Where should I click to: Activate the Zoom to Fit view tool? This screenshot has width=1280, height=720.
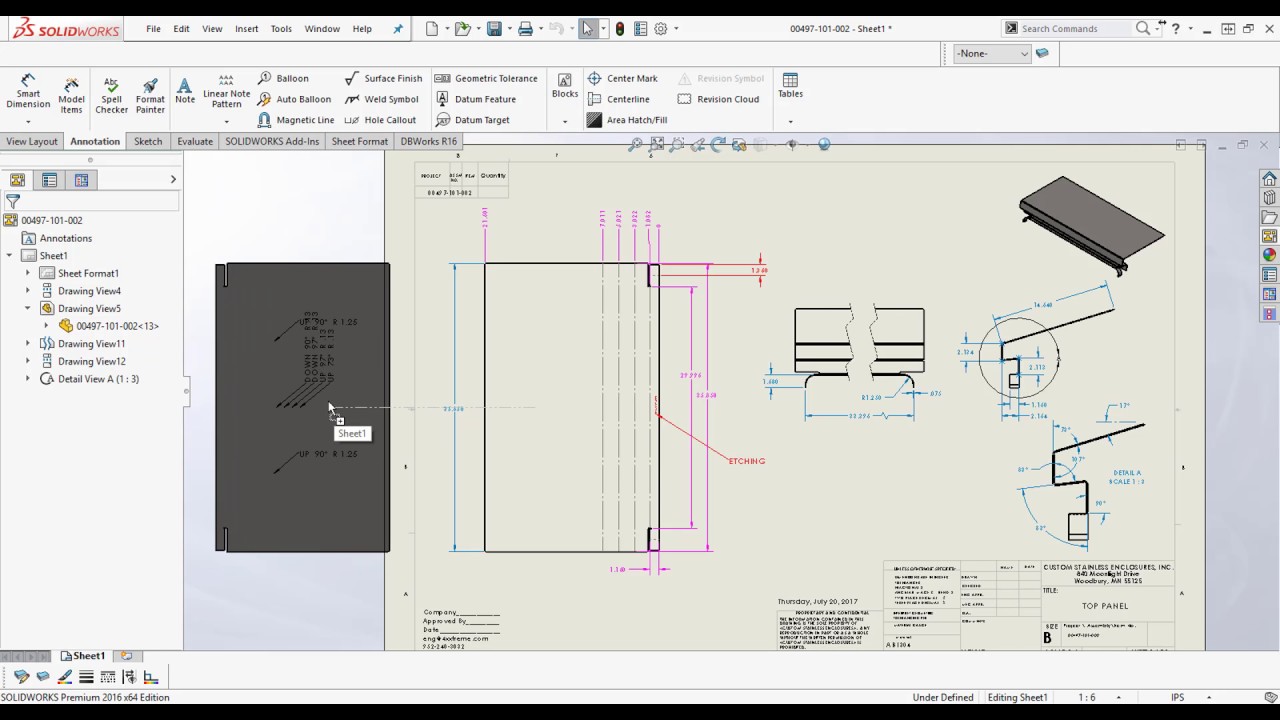coord(657,144)
